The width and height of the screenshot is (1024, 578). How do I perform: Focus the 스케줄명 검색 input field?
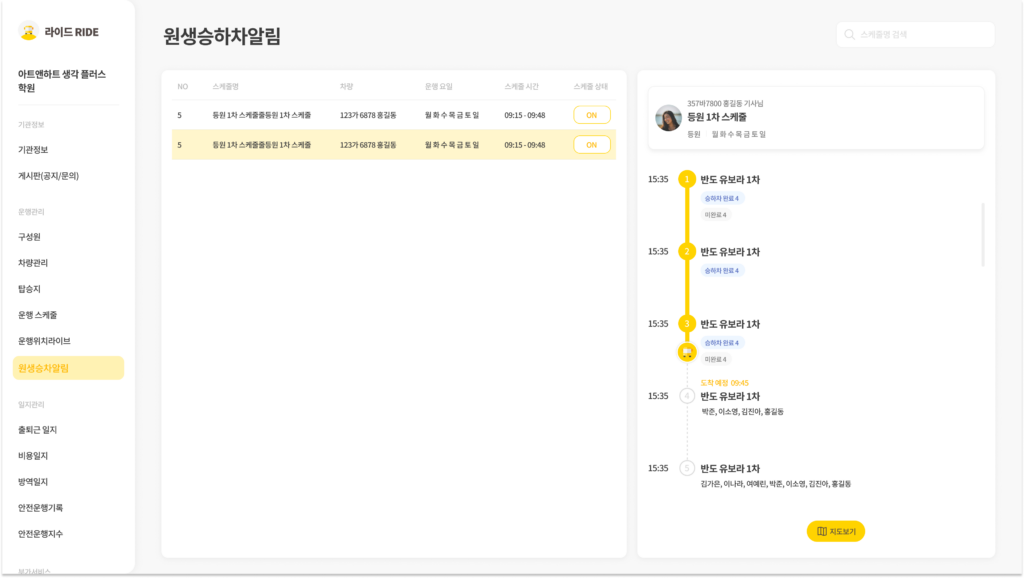coord(920,35)
